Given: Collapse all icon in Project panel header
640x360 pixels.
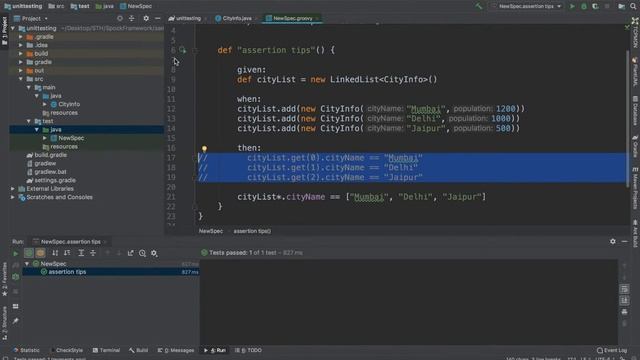Looking at the screenshot, I should pos(131,18).
